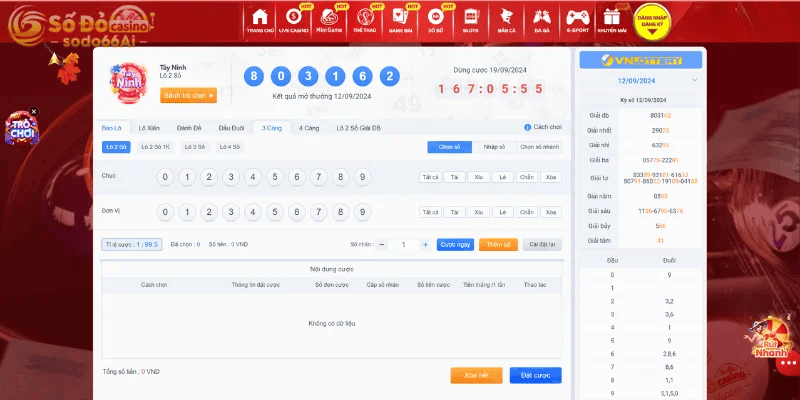The height and width of the screenshot is (400, 800).
Task: Click the Đặt cược button
Action: coord(535,375)
